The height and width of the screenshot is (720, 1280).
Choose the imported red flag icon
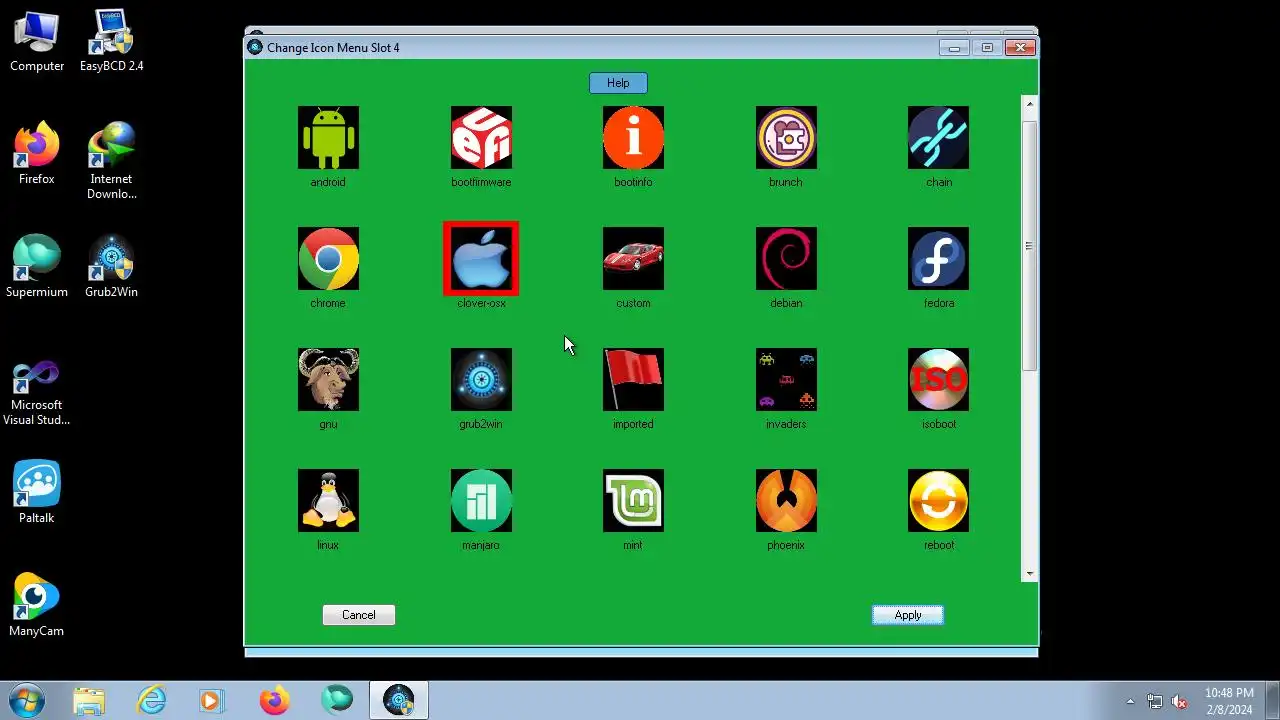[633, 380]
